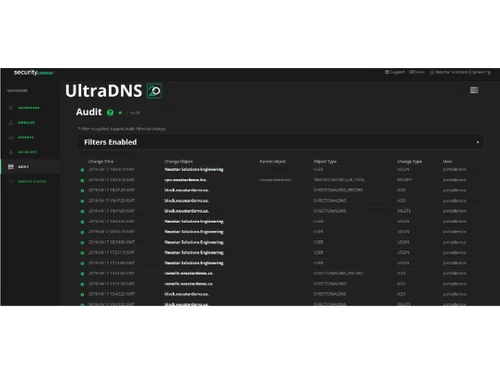Click the Domains sidebar icon
This screenshot has height=375, width=500.
click(11, 123)
